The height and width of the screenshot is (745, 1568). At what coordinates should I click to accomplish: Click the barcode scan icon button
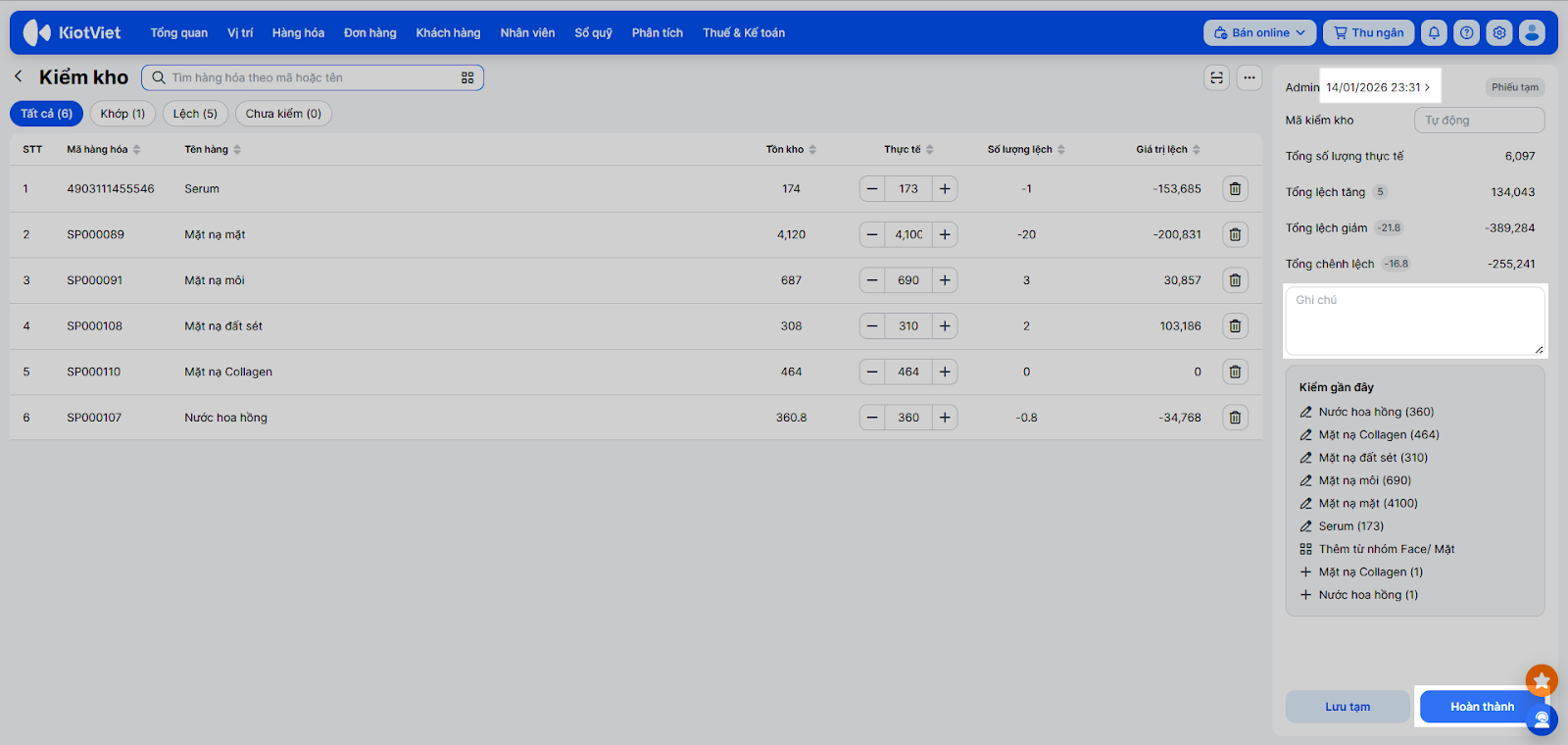1216,77
